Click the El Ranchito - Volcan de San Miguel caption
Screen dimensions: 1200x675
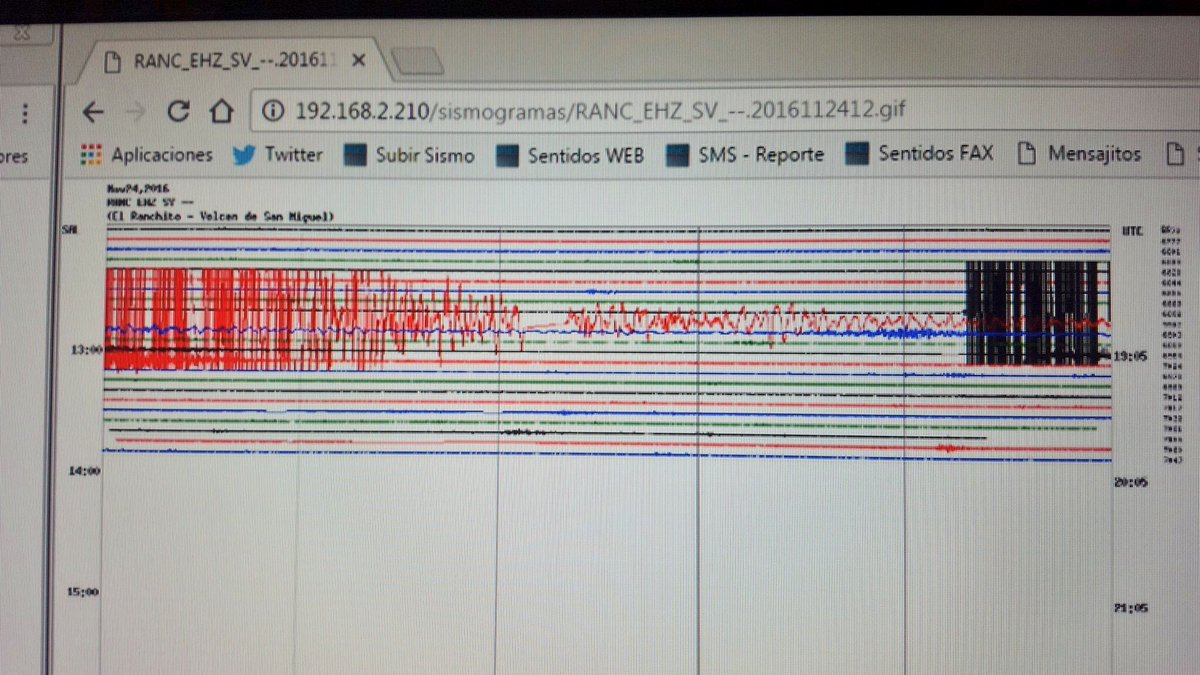point(220,216)
